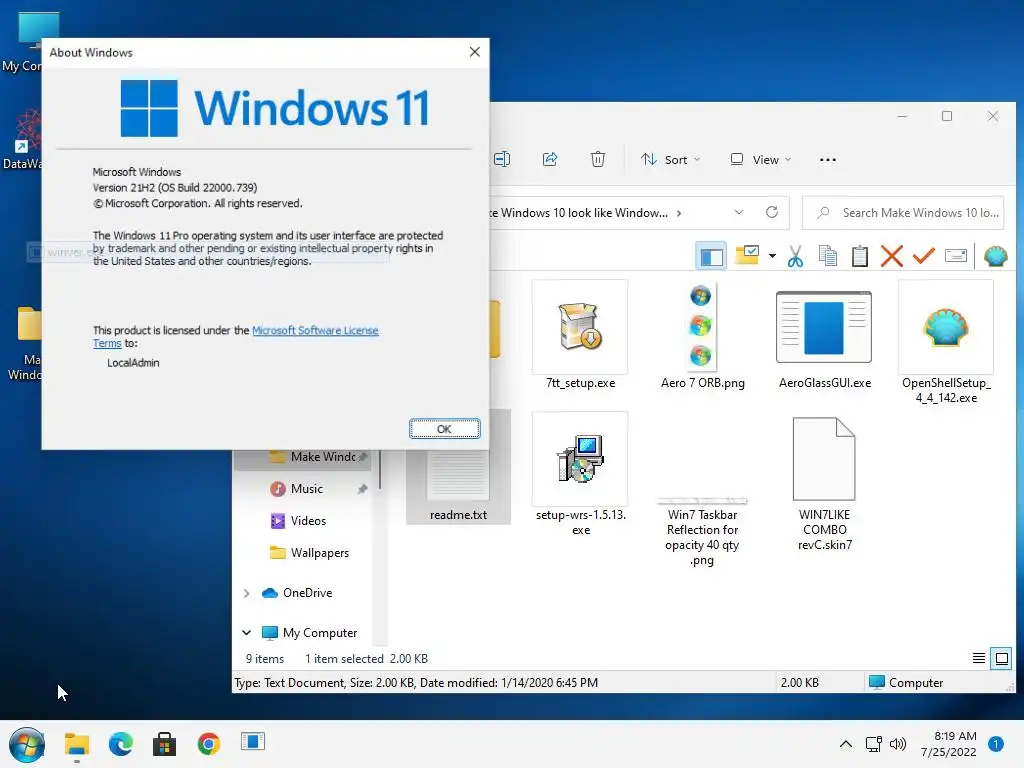Select DataWa desktop shortcut icon
1024x768 pixels.
tap(21, 139)
